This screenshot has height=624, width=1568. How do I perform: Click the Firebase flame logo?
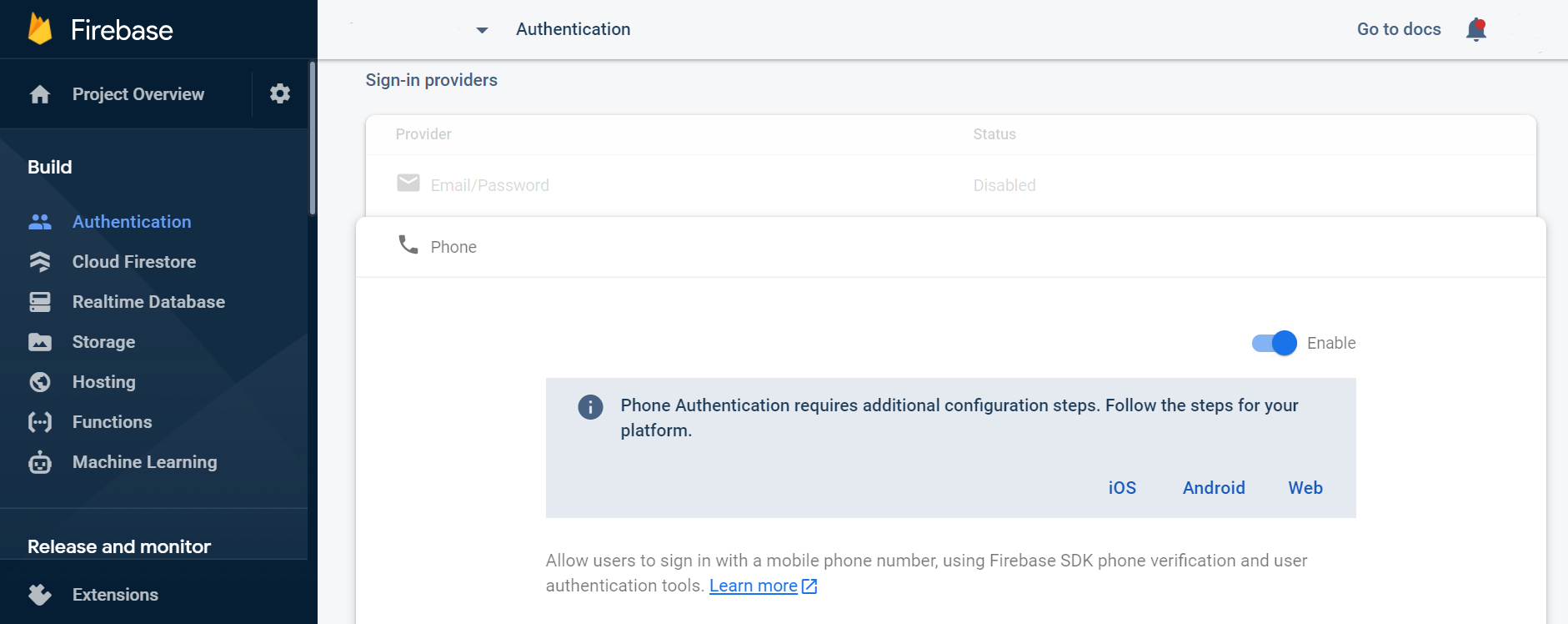(40, 29)
